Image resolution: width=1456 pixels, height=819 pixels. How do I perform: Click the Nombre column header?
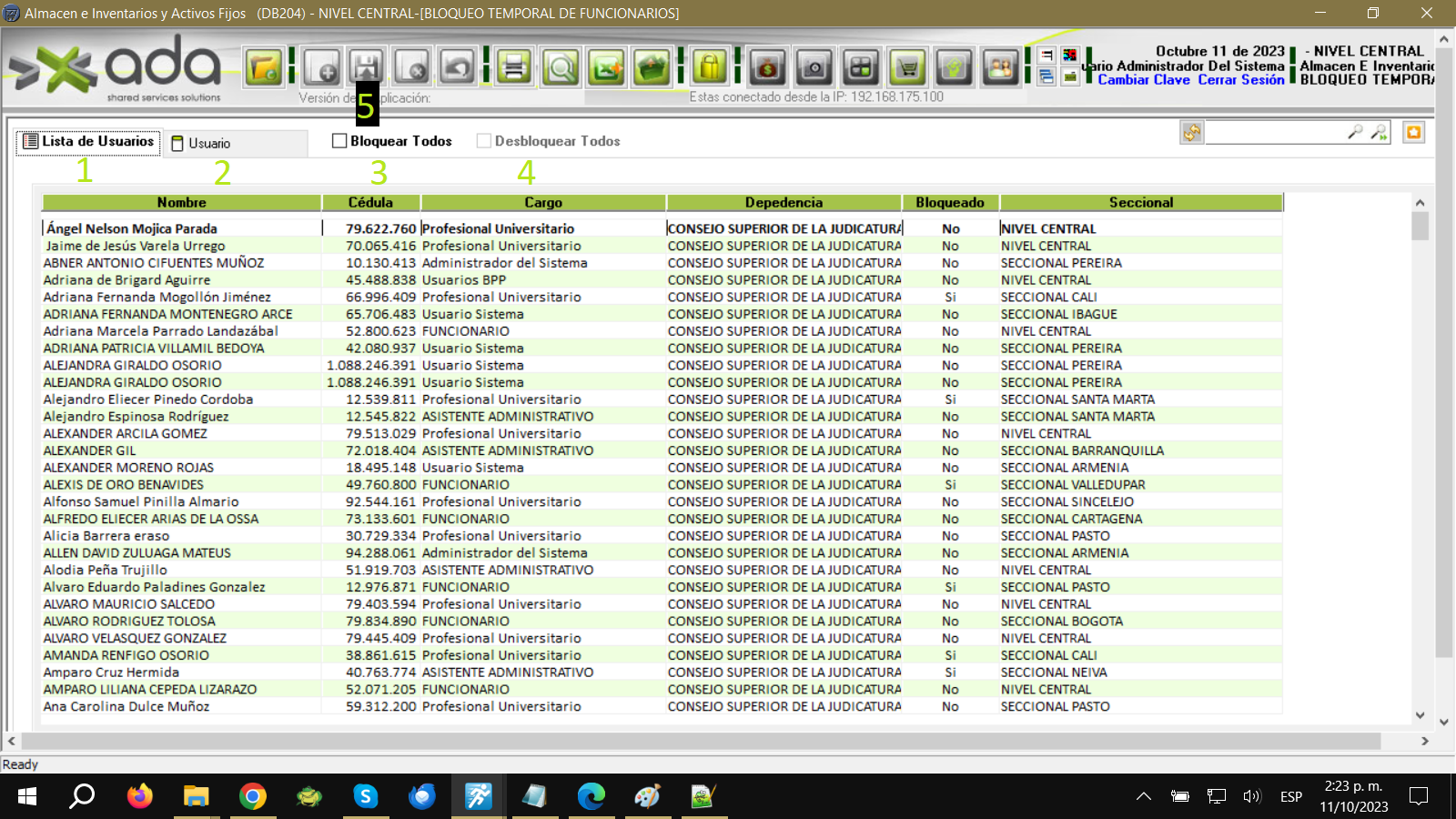coord(181,202)
